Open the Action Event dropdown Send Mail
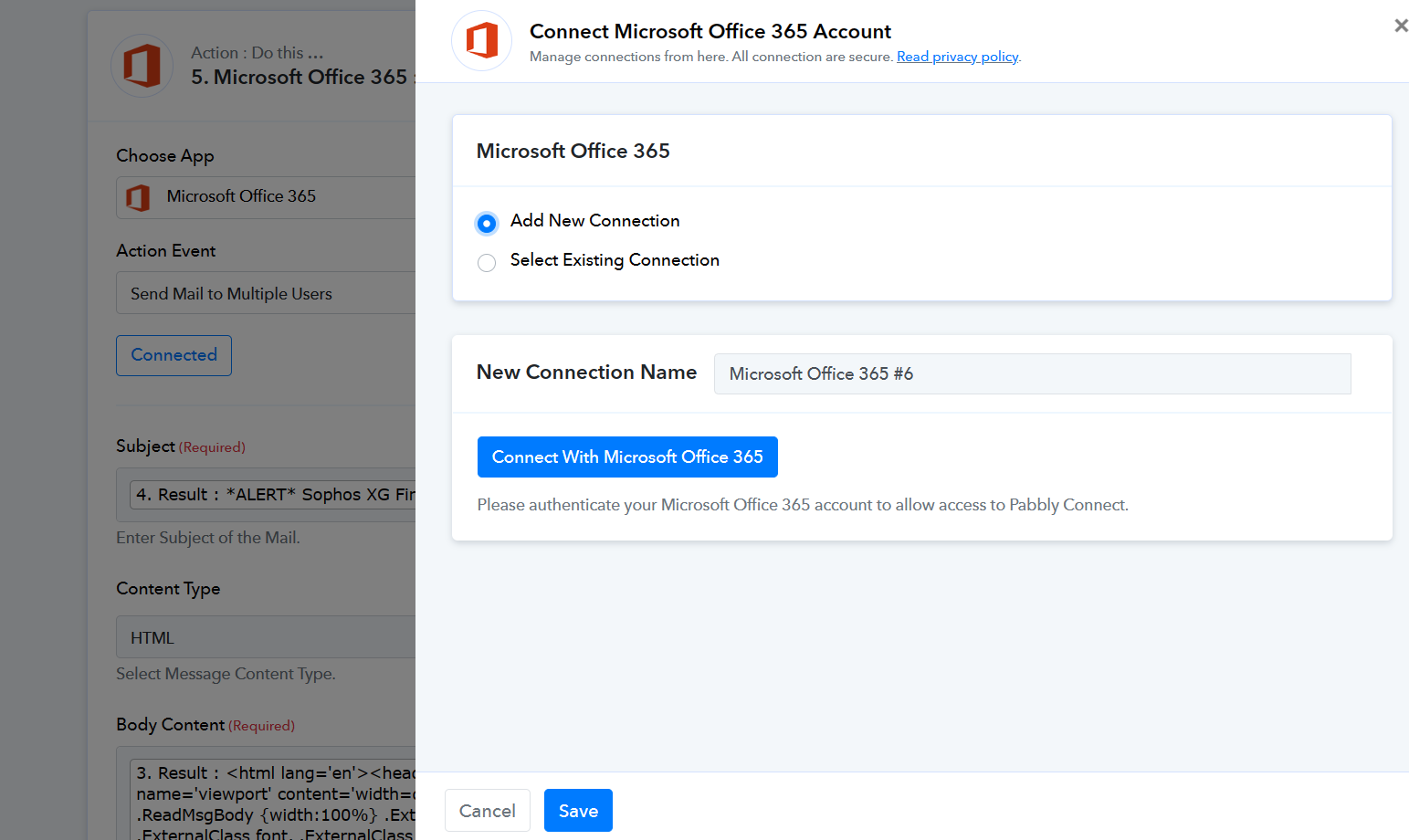Viewport: 1409px width, 840px height. [x=266, y=293]
